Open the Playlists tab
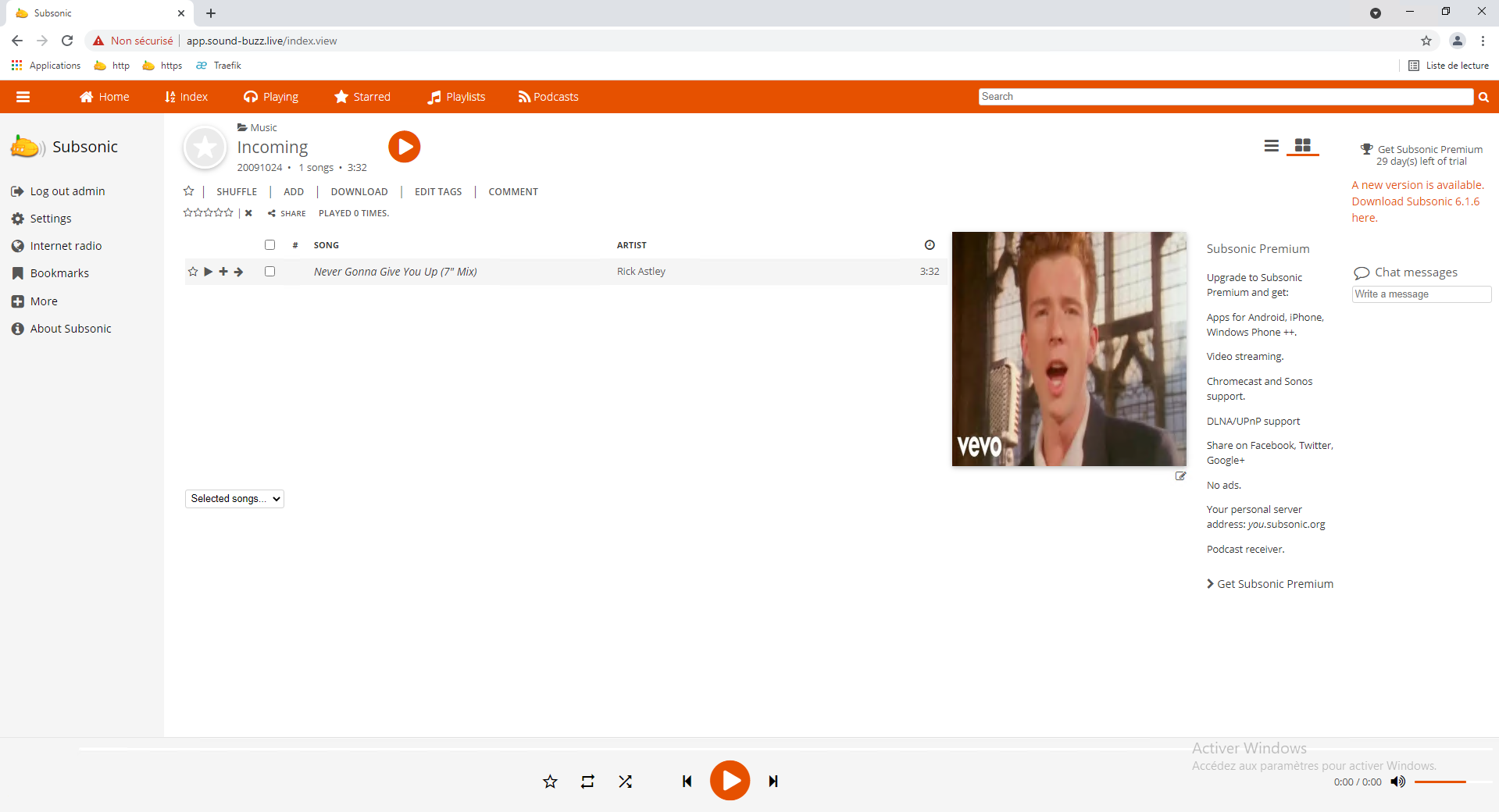The height and width of the screenshot is (812, 1499). pos(457,97)
